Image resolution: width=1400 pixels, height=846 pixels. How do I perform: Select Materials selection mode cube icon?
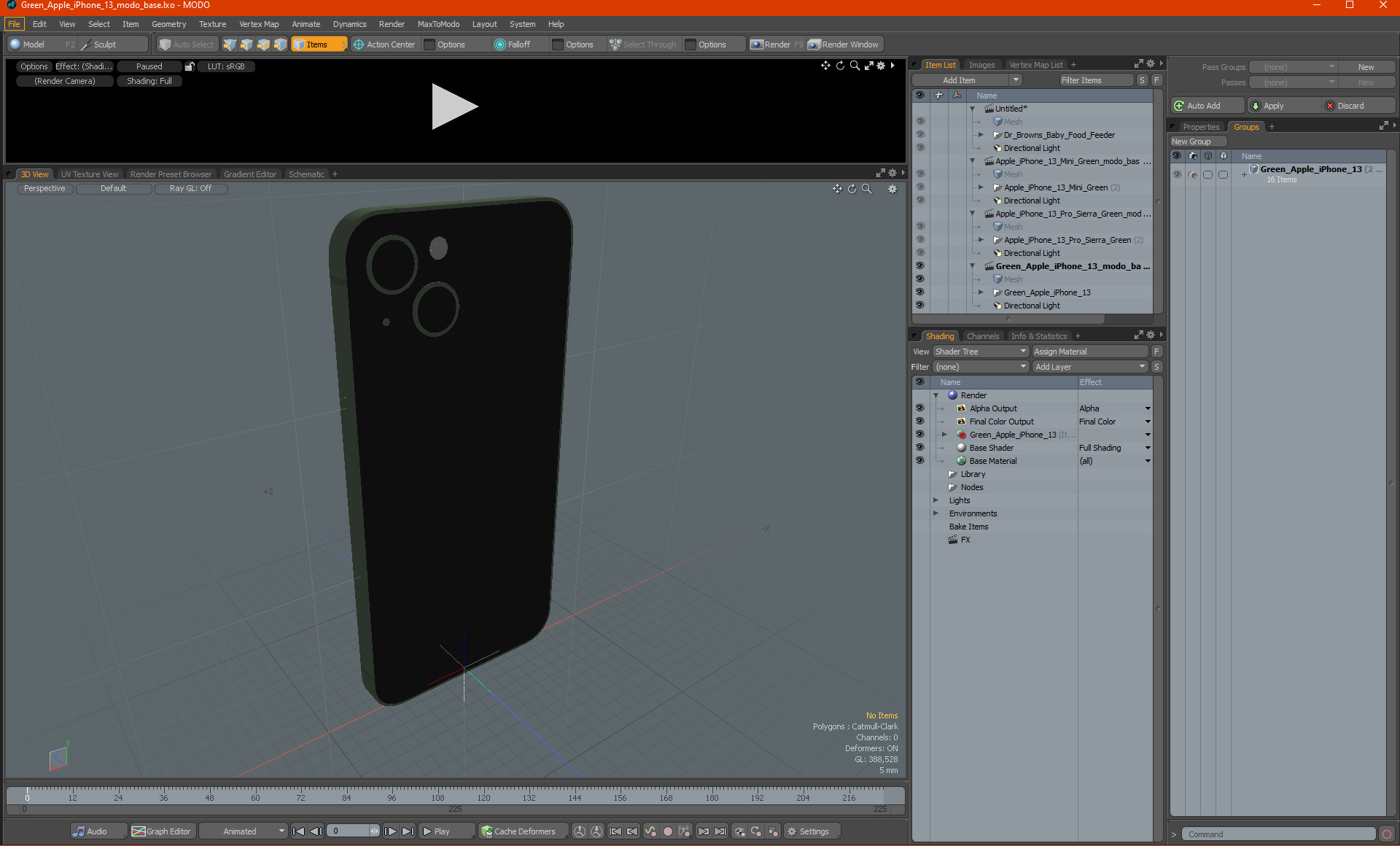(x=280, y=44)
